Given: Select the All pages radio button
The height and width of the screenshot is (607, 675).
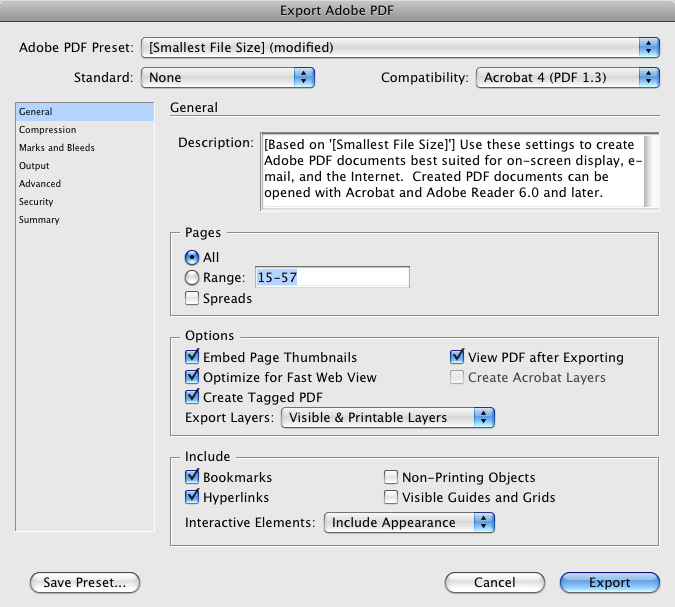Looking at the screenshot, I should (192, 257).
